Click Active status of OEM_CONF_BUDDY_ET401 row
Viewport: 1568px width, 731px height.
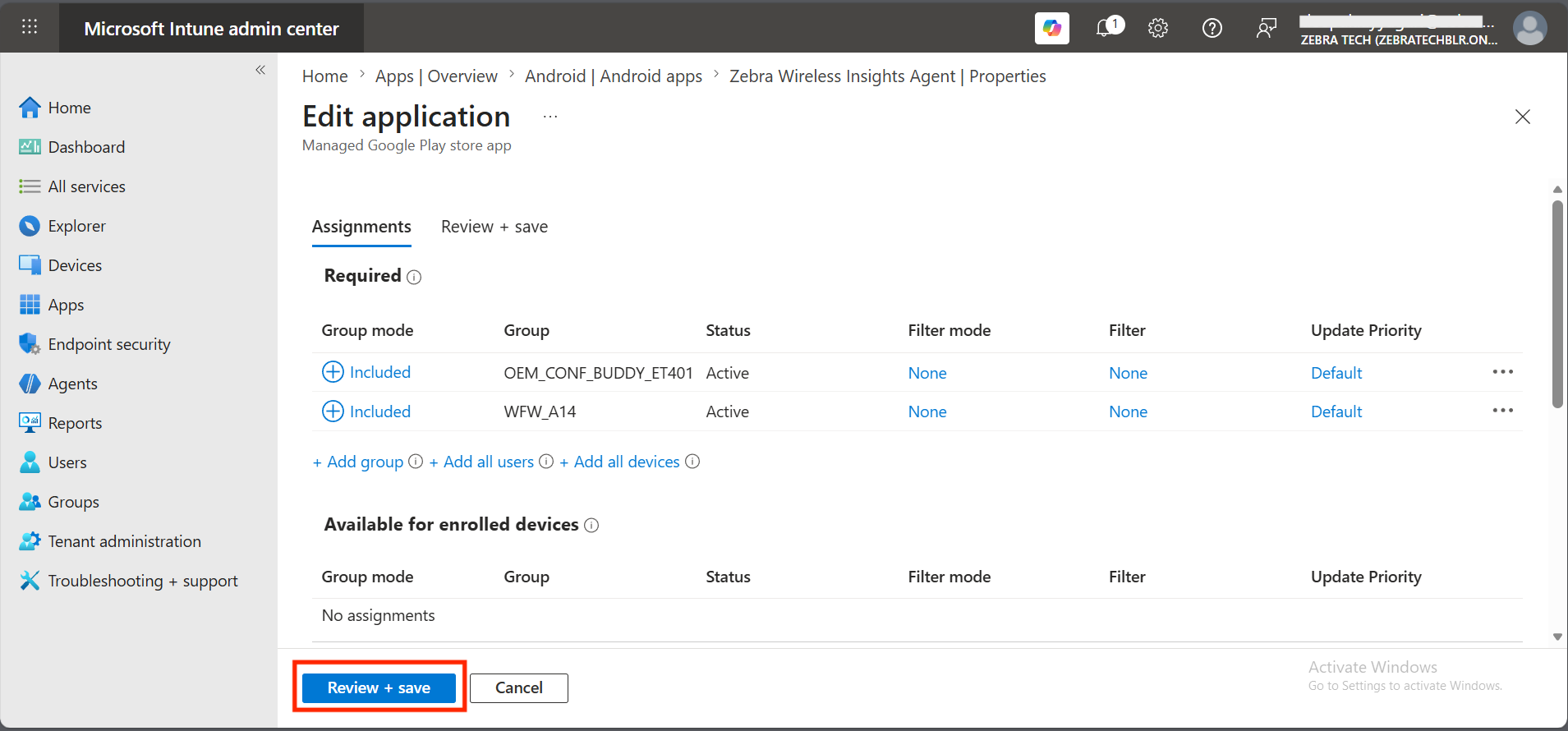click(727, 373)
